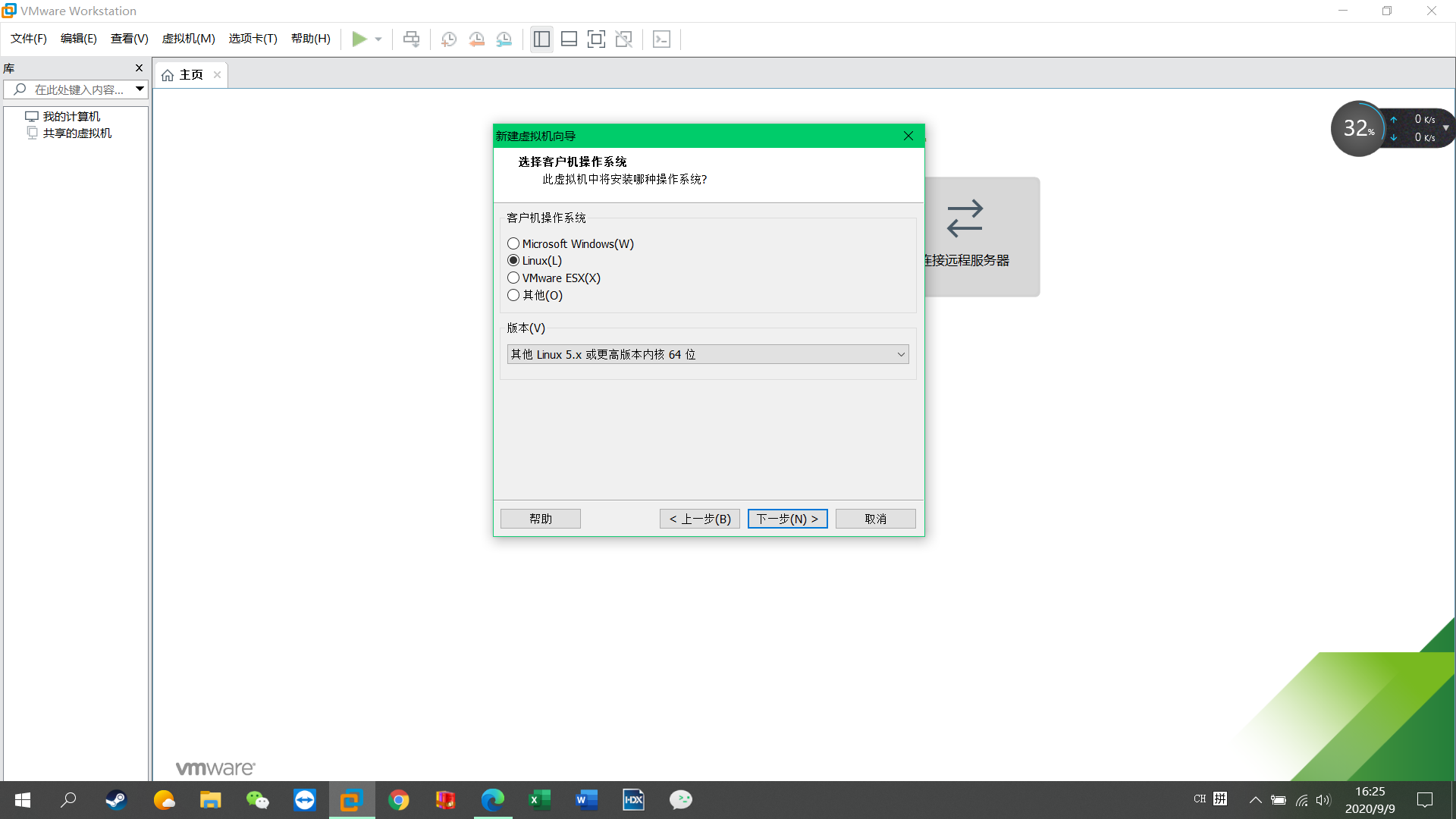Click the volume speaker tray icon

1323,799
